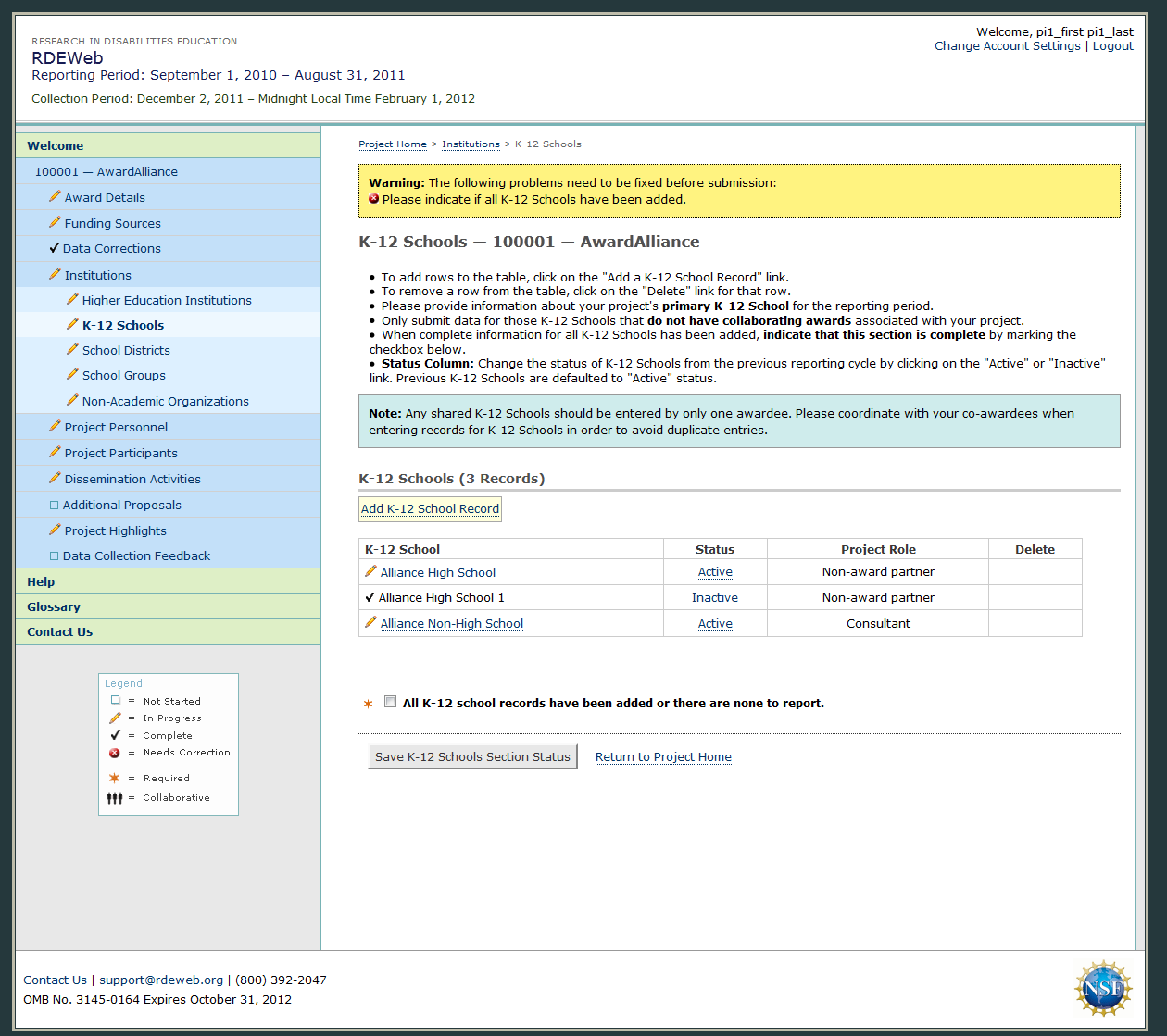Expand the Institutions section in sidebar
This screenshot has height=1036, width=1167.
coord(97,275)
